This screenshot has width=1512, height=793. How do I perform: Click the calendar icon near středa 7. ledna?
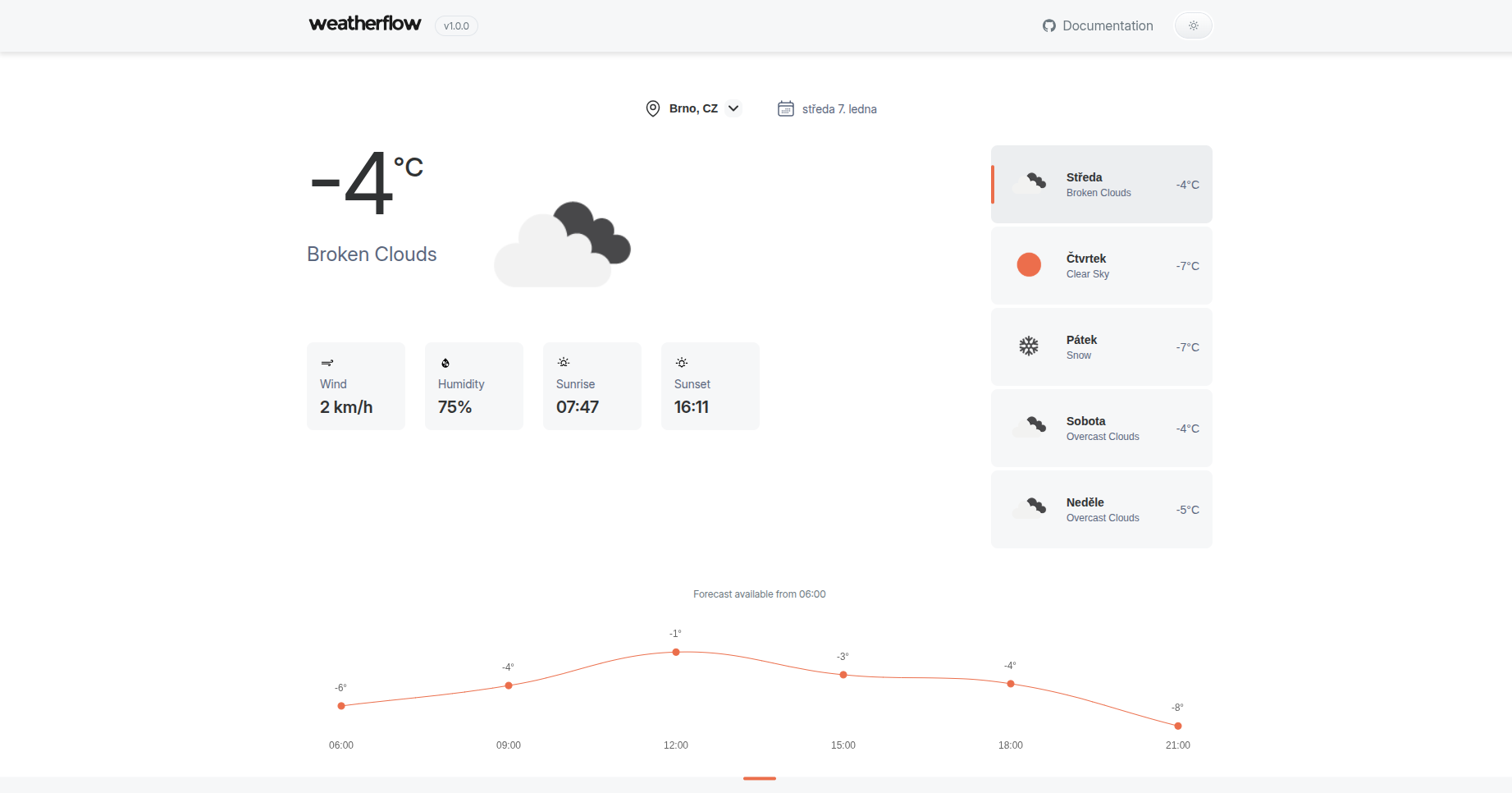pos(786,108)
